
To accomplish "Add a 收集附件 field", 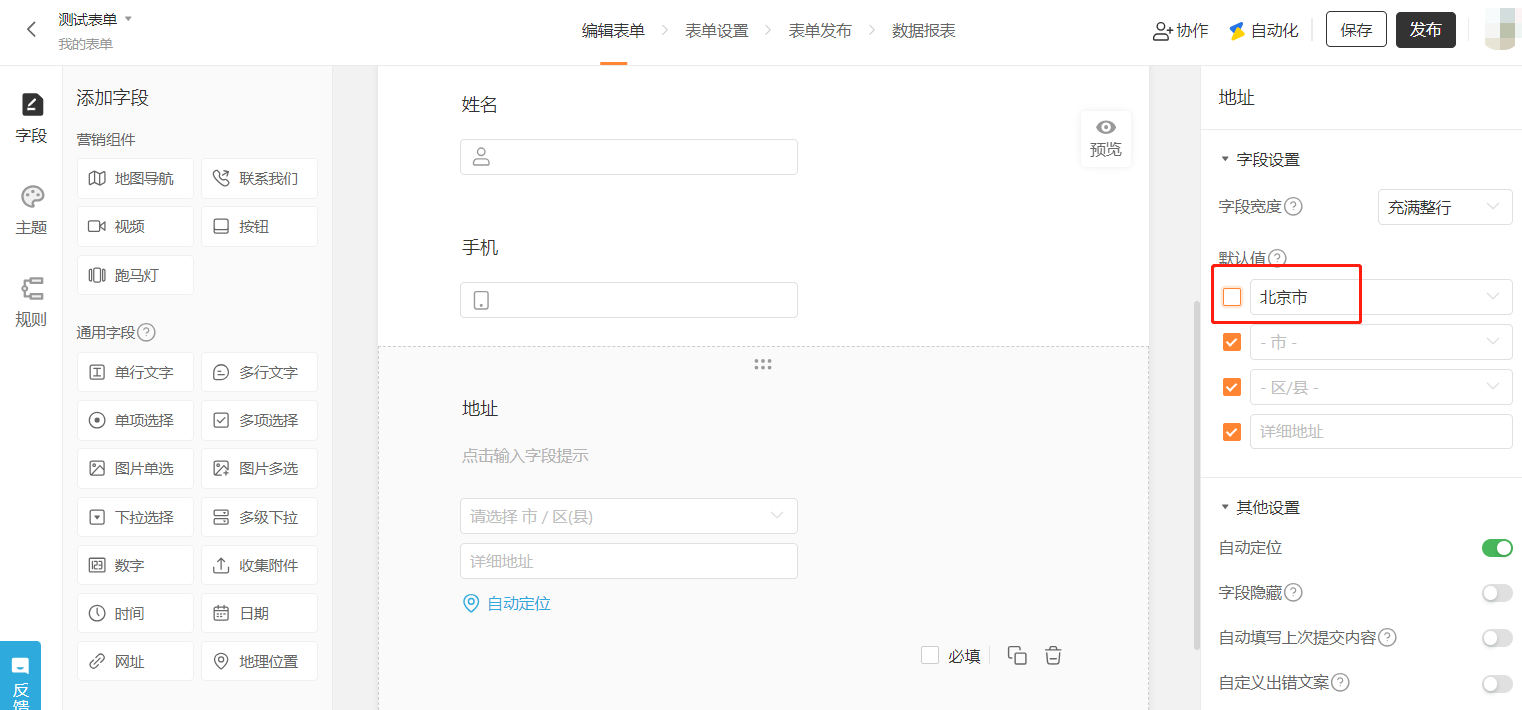I will click(259, 565).
